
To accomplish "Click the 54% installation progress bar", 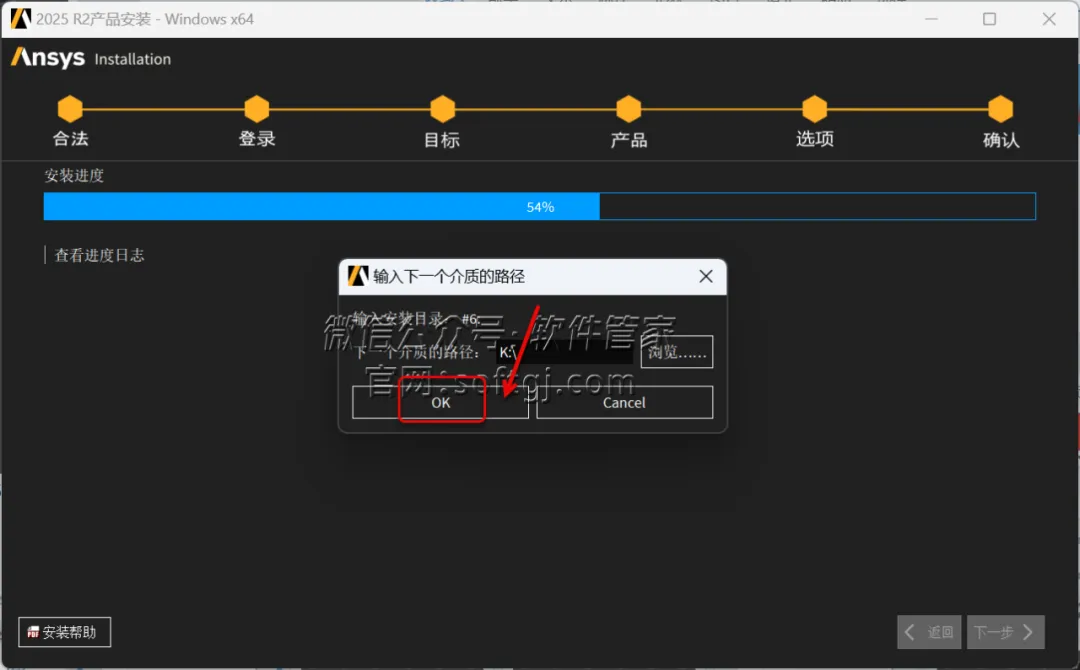I will point(539,207).
